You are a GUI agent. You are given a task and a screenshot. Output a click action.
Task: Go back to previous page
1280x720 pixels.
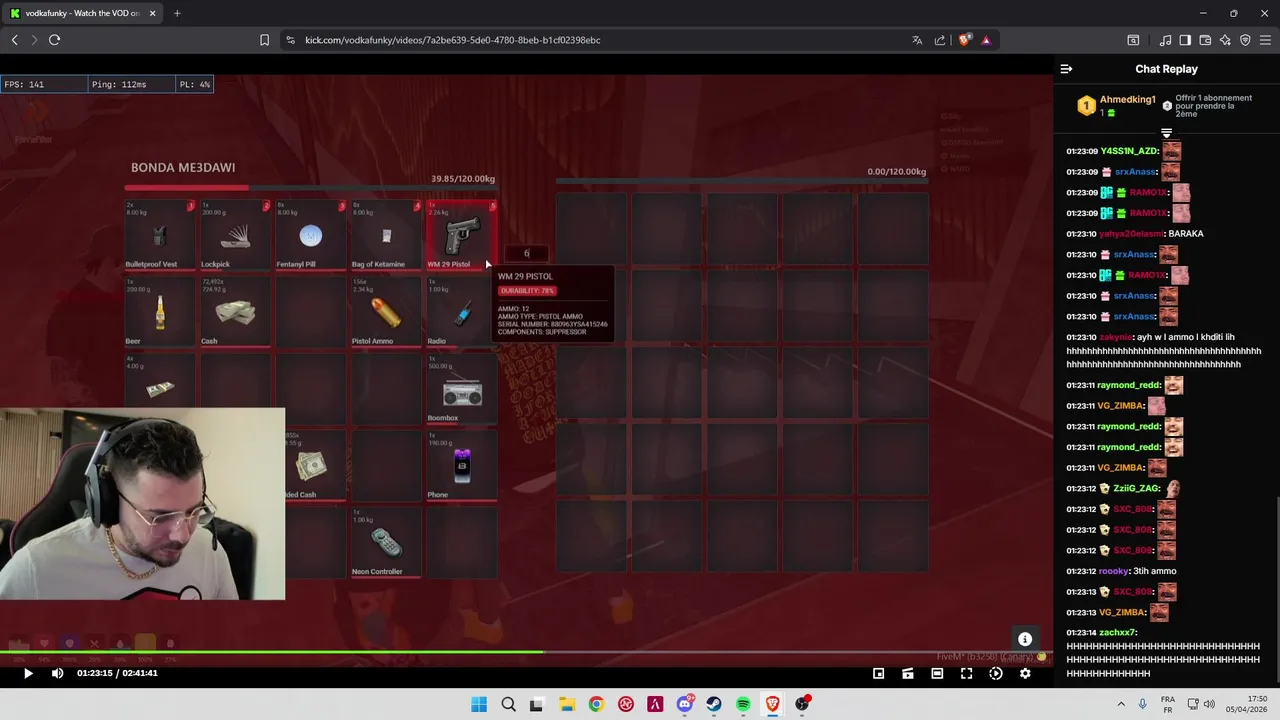pos(15,40)
